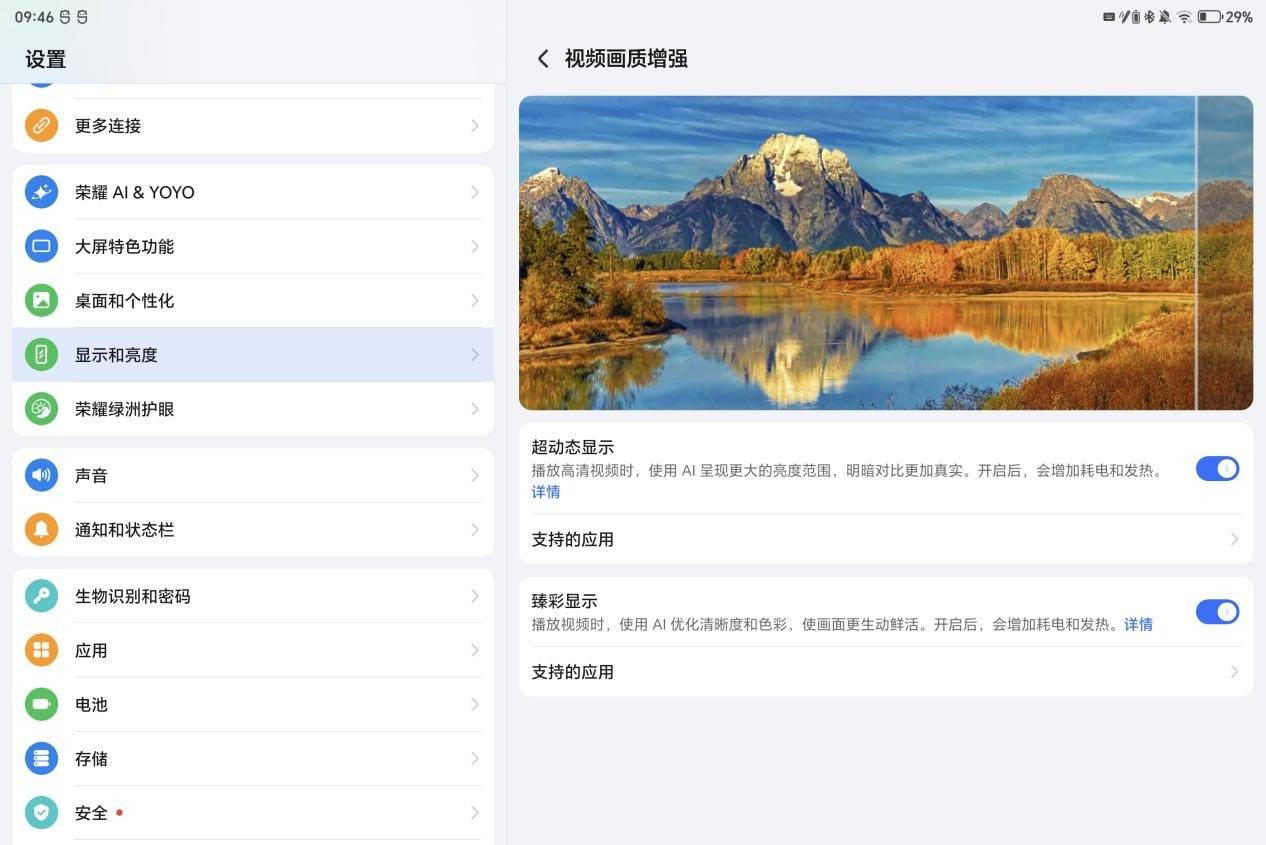Open the 桌面和个性化 settings entry

(x=253, y=300)
